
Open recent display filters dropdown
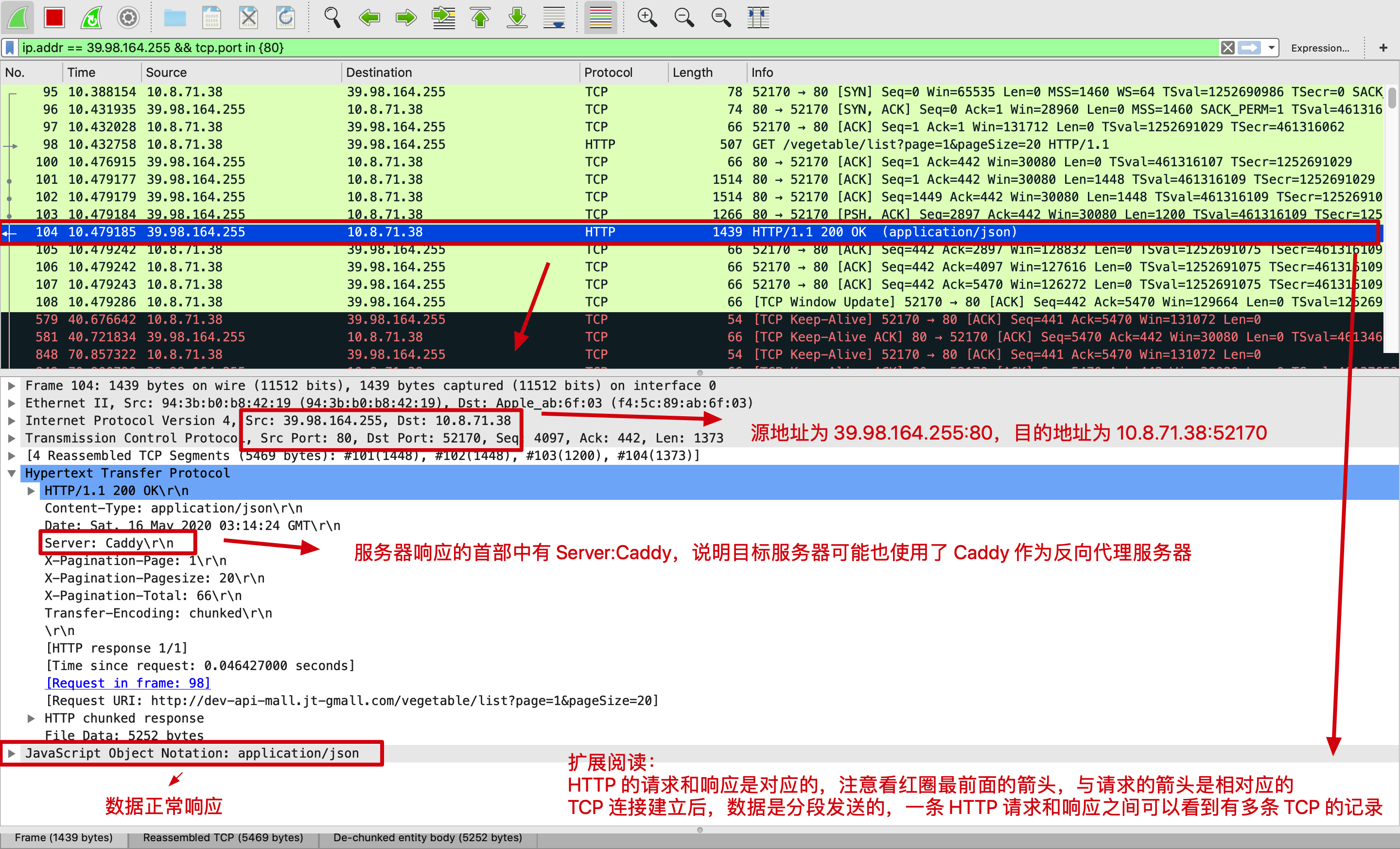pos(1272,48)
